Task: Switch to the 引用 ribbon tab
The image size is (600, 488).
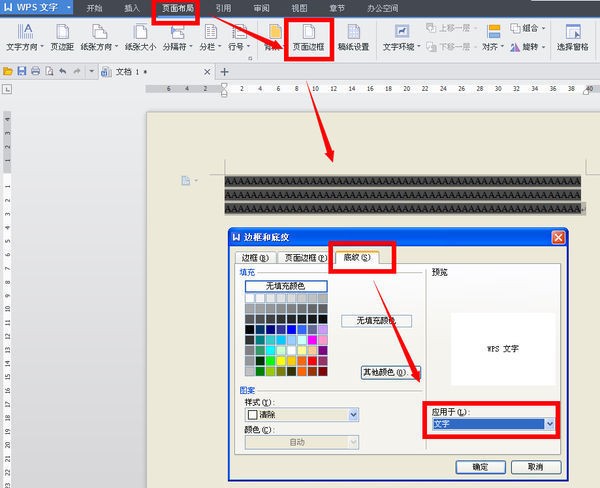Action: click(223, 8)
